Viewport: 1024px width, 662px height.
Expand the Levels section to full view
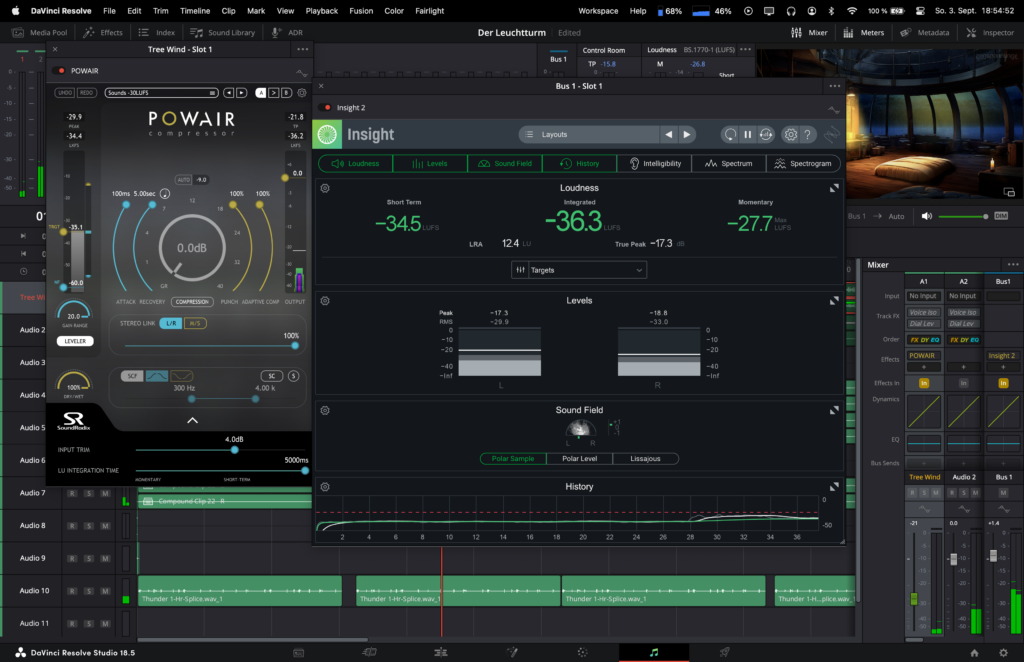(x=834, y=301)
